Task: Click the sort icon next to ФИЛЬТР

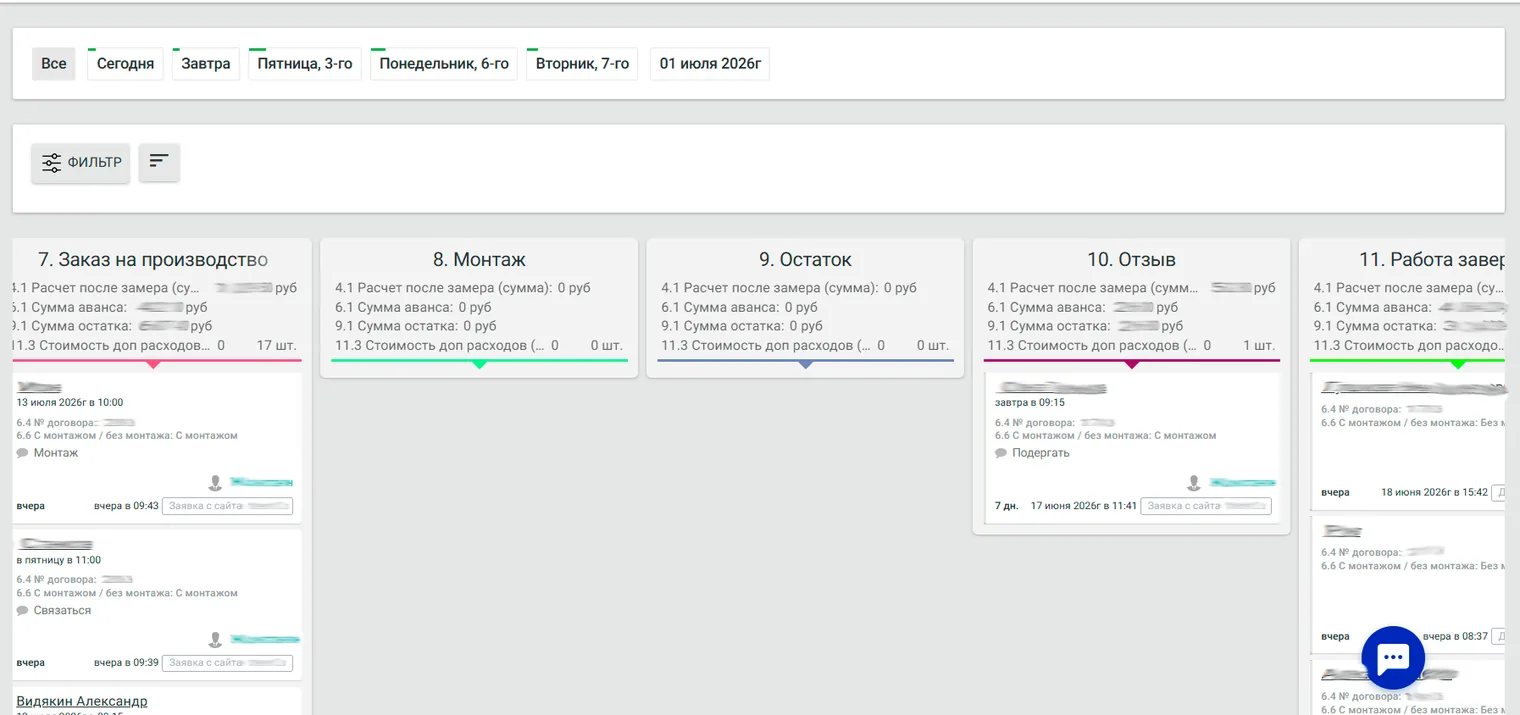Action: tap(159, 162)
